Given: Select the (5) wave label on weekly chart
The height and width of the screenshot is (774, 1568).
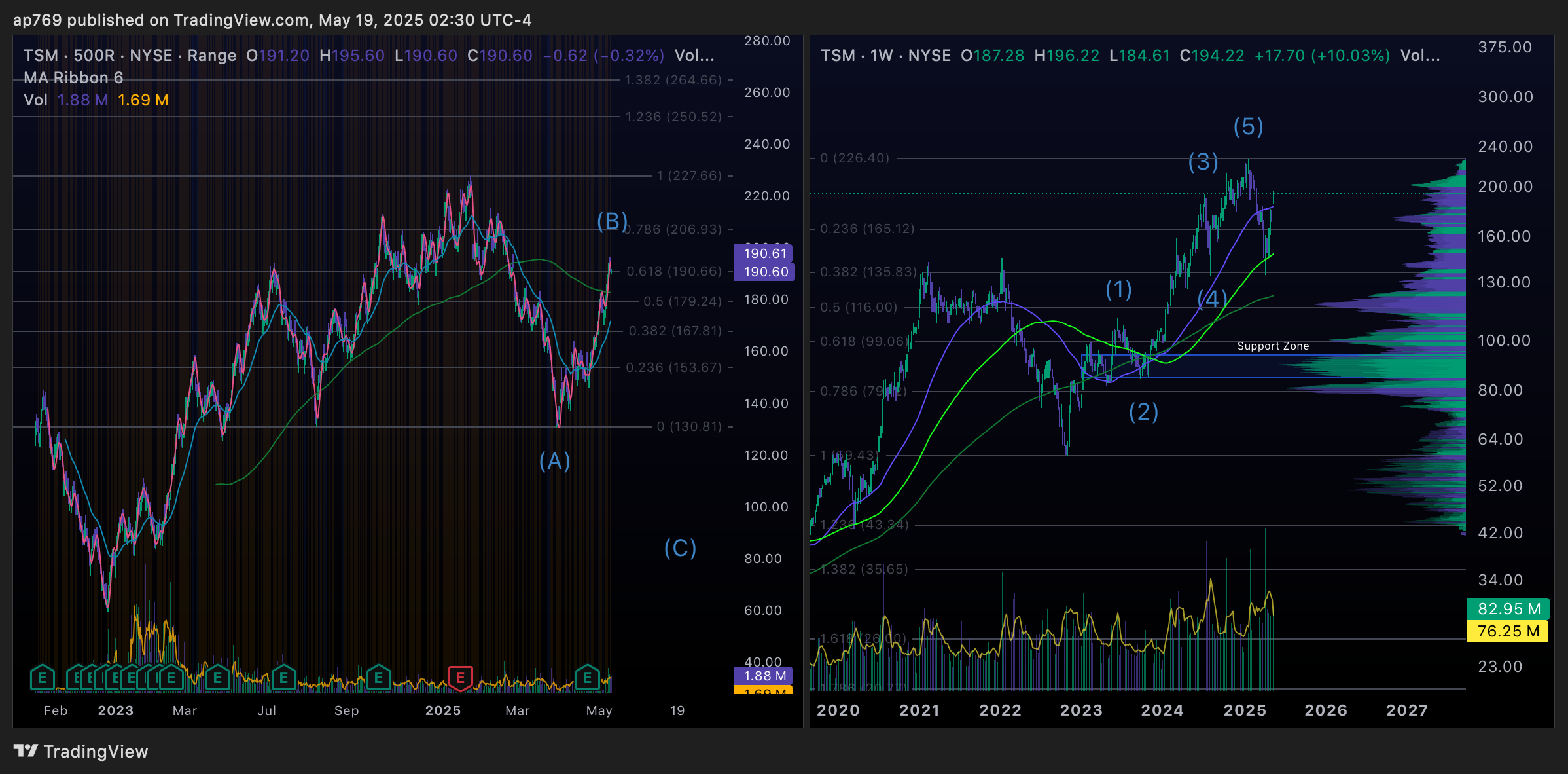Looking at the screenshot, I should 1248,126.
